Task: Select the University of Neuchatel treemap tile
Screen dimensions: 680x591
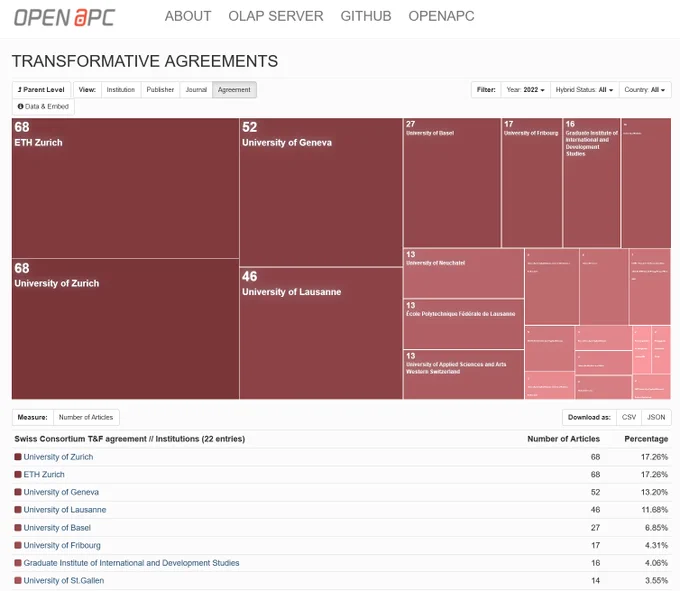Action: pos(464,273)
